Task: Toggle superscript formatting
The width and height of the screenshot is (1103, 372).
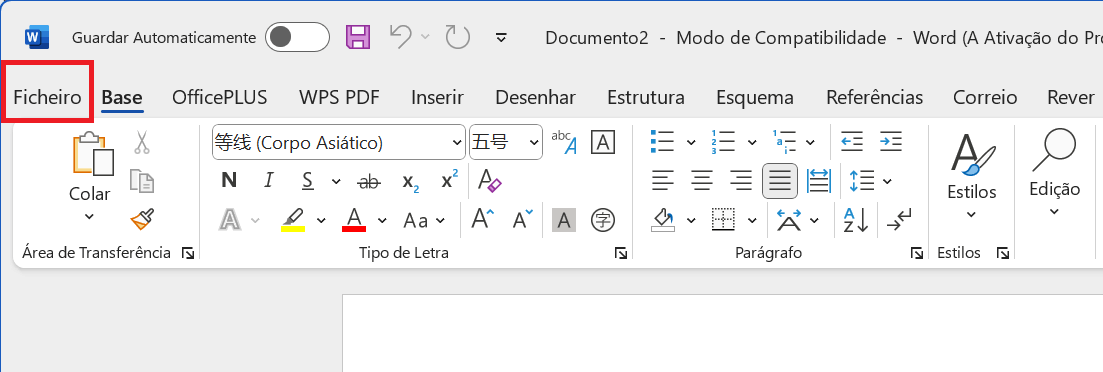Action: [450, 180]
